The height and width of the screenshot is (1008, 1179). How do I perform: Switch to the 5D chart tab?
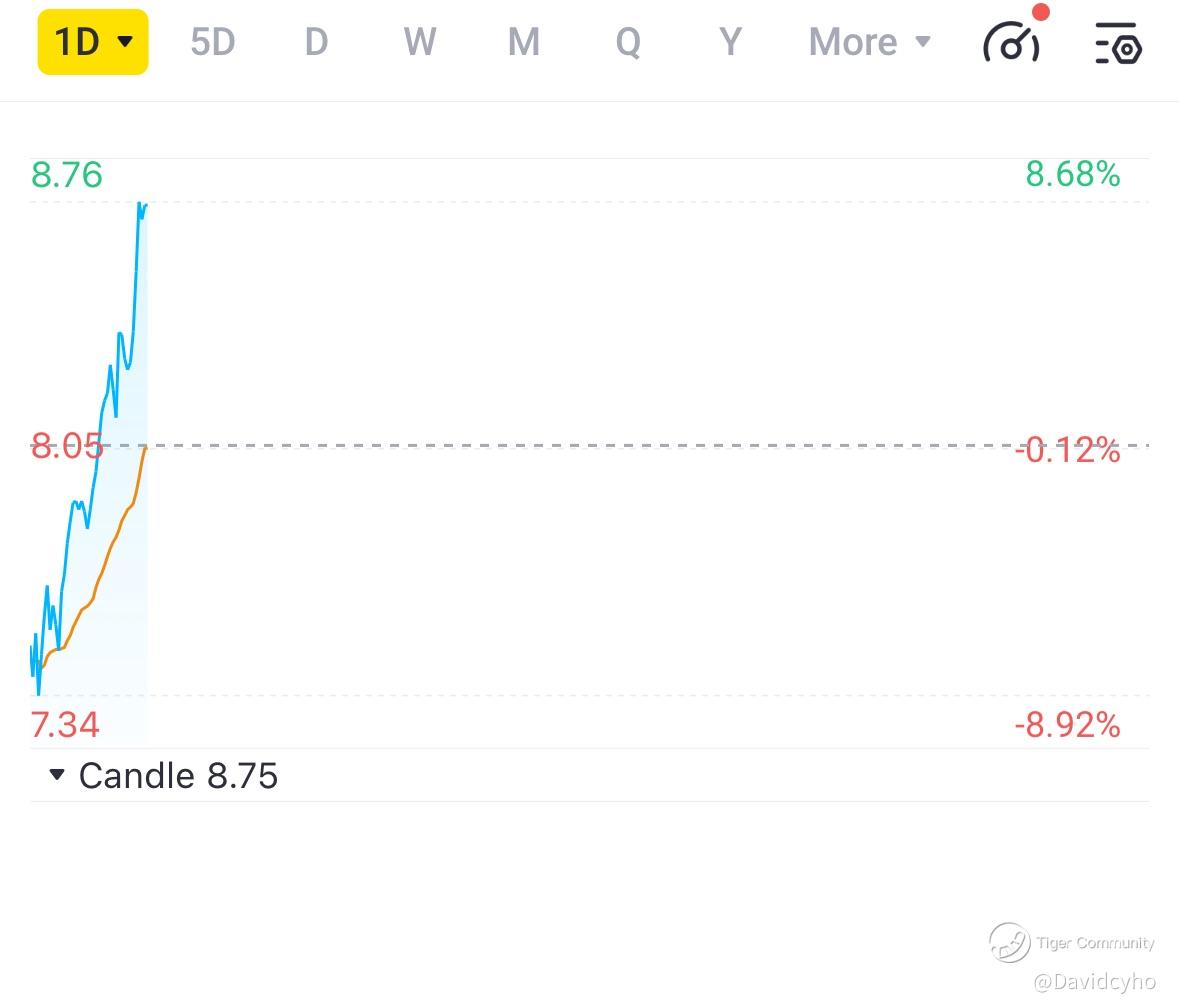pos(212,42)
